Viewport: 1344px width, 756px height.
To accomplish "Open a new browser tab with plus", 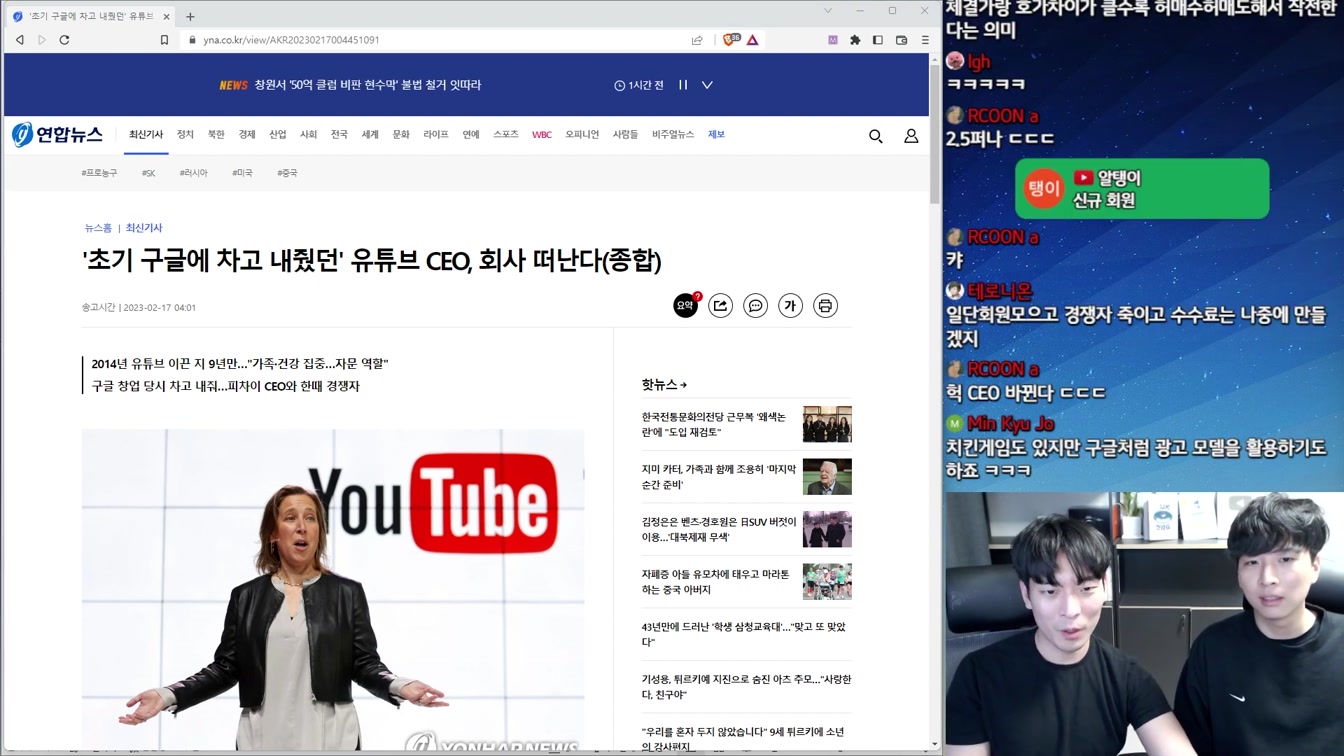I will click(x=190, y=16).
